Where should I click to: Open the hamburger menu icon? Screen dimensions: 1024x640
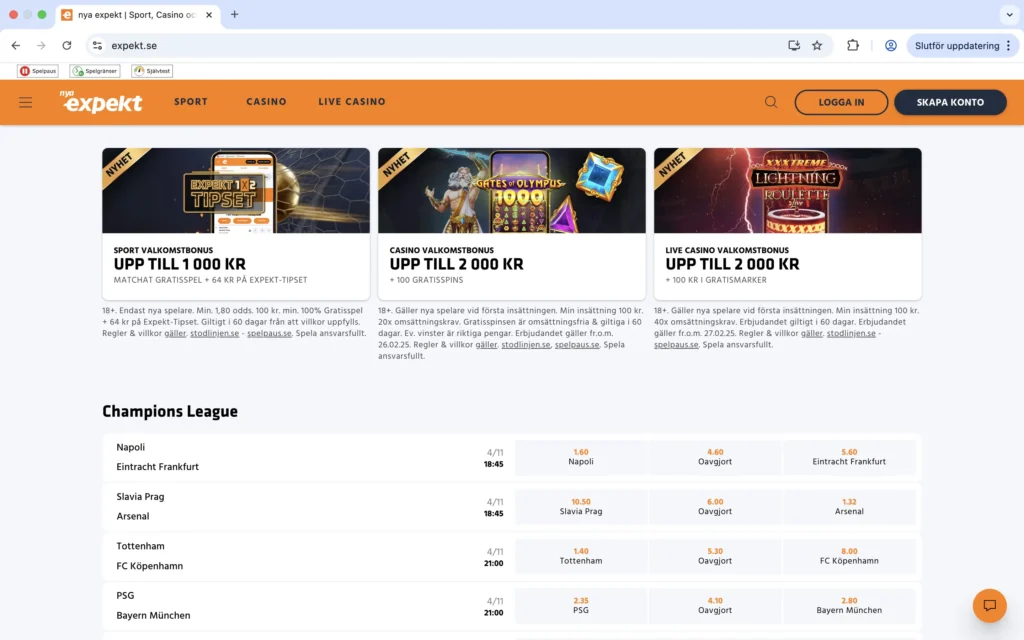[x=25, y=103]
